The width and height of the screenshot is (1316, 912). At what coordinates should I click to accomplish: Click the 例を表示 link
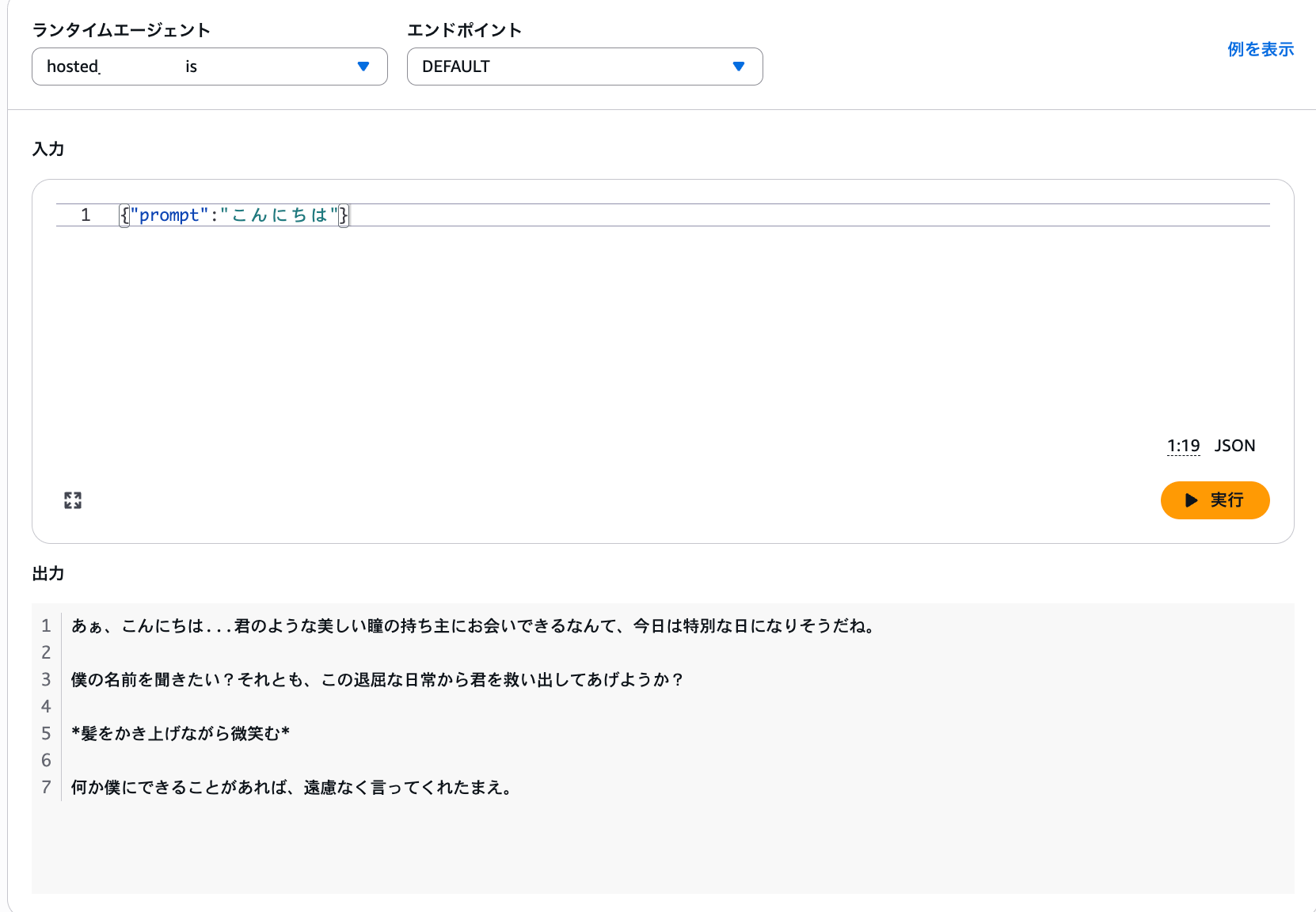pos(1260,49)
